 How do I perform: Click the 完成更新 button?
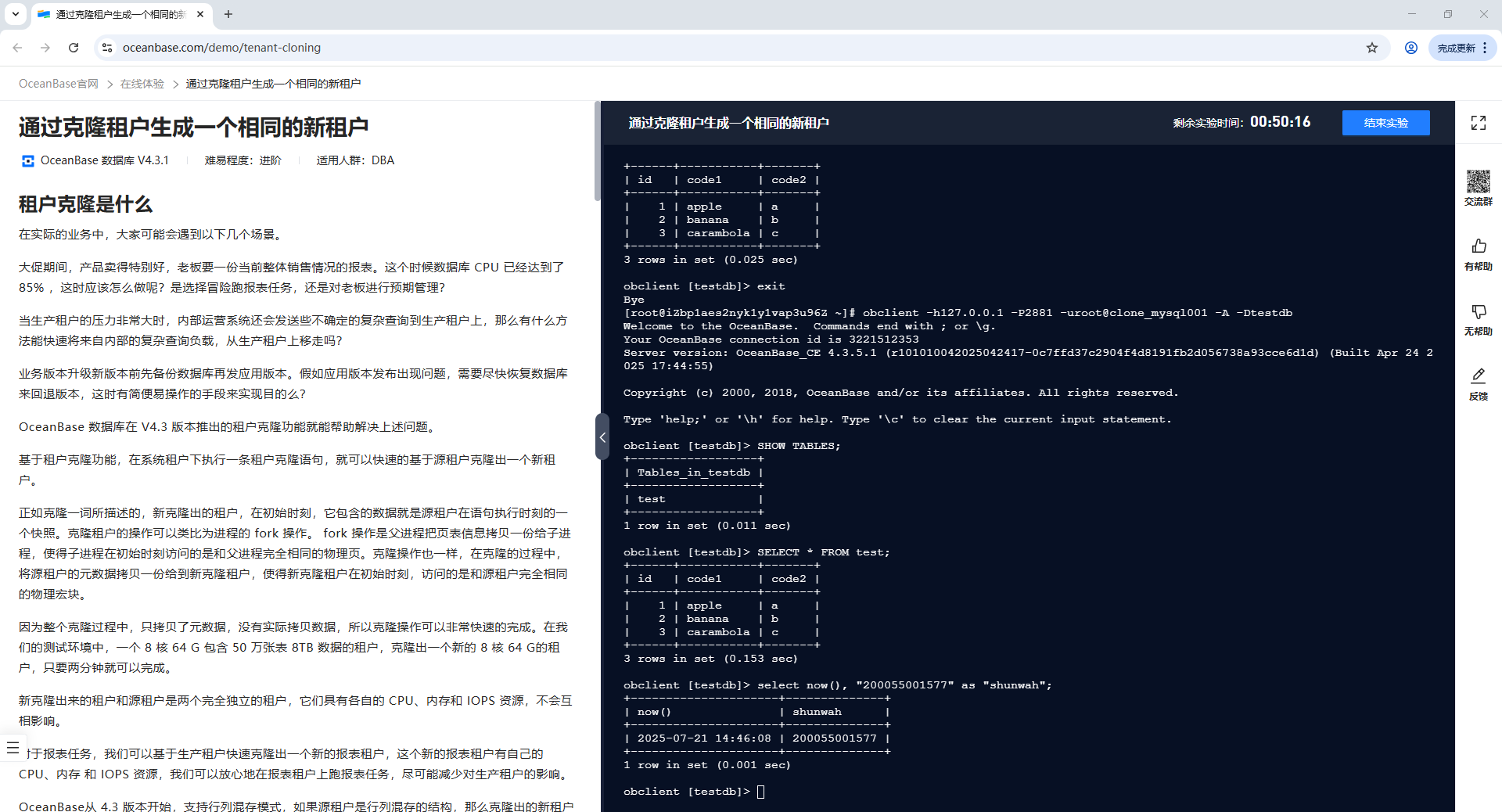click(x=1455, y=48)
